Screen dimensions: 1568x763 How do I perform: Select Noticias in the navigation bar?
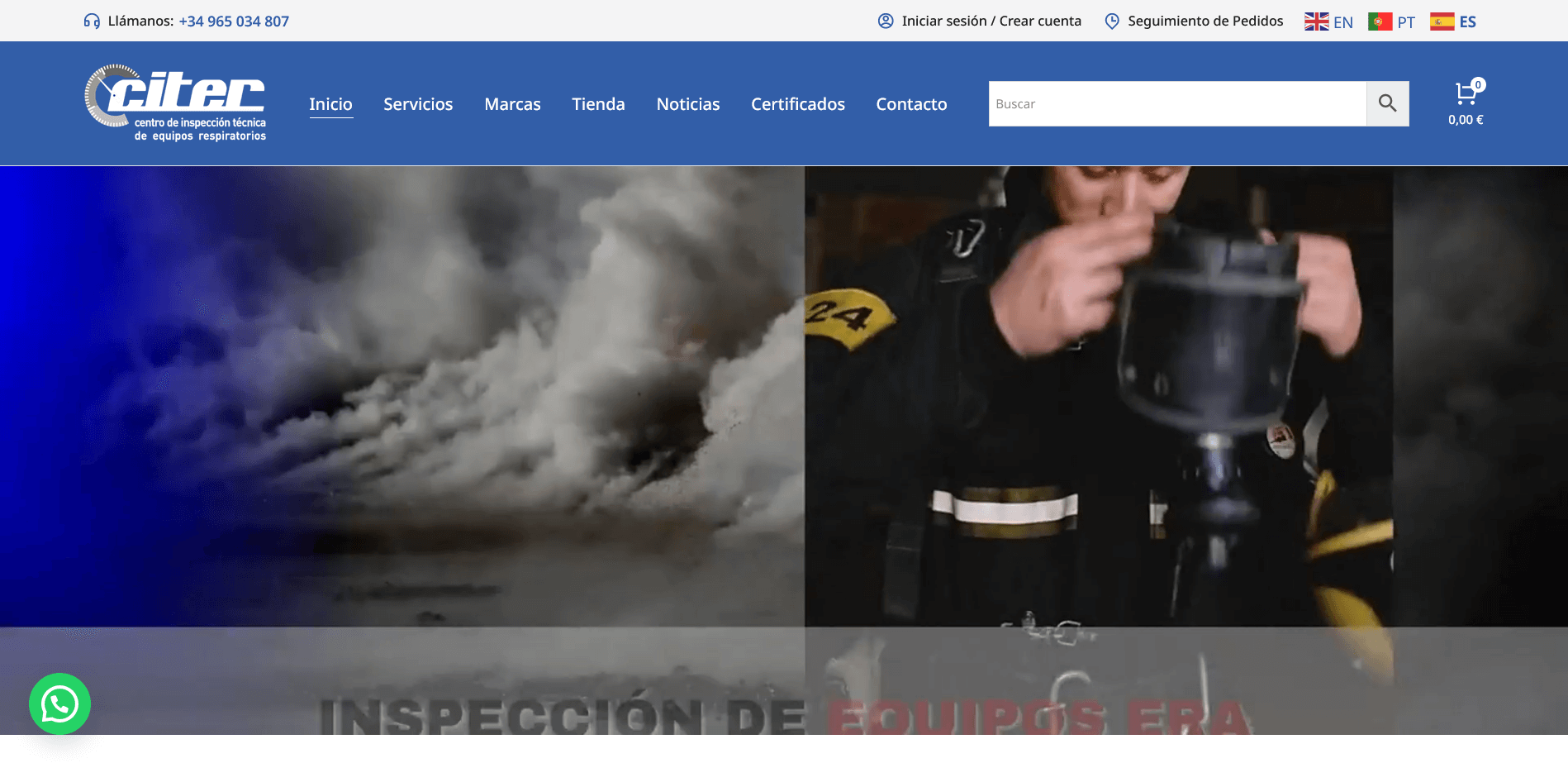tap(688, 104)
